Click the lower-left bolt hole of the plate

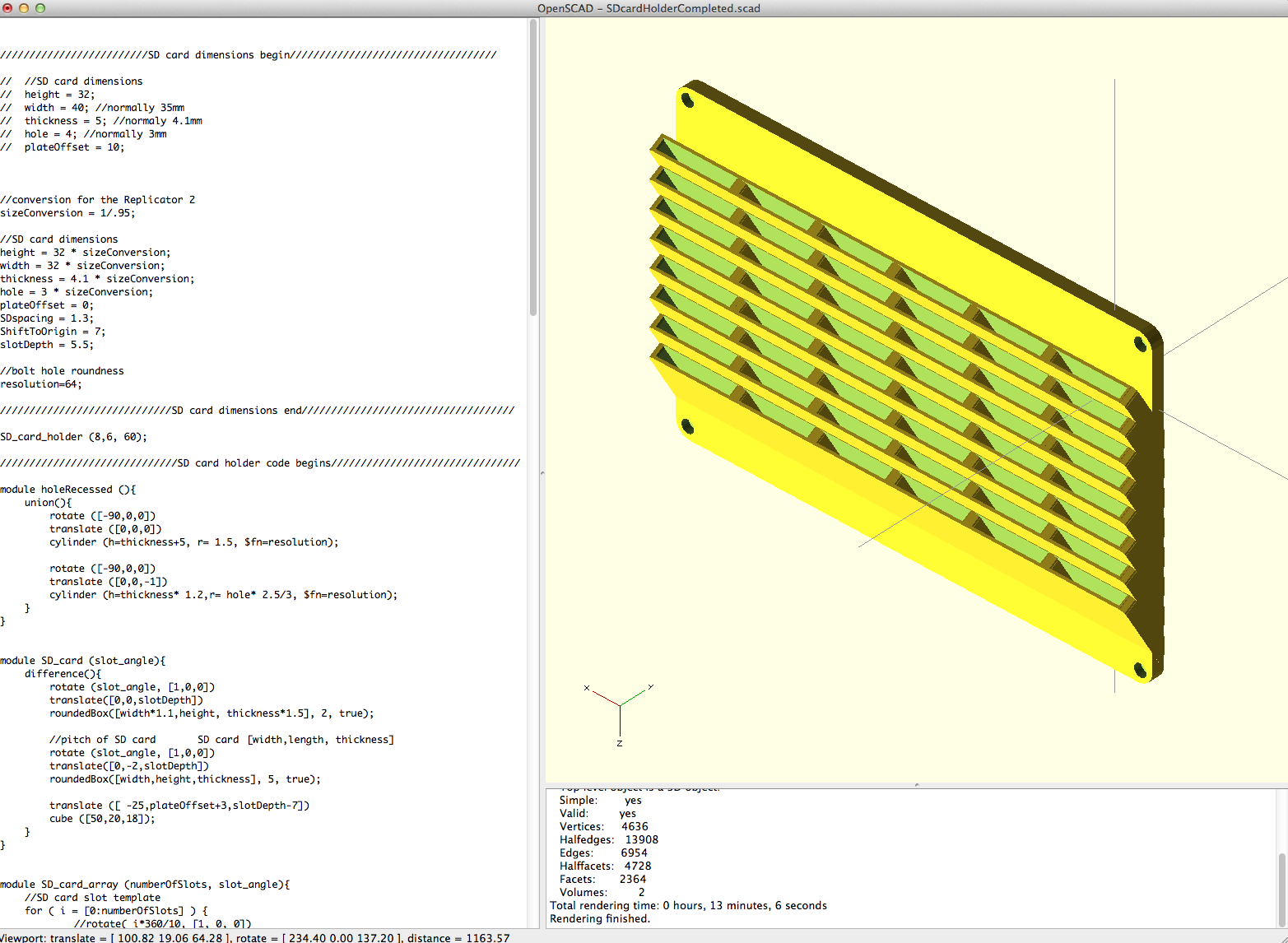coord(687,425)
